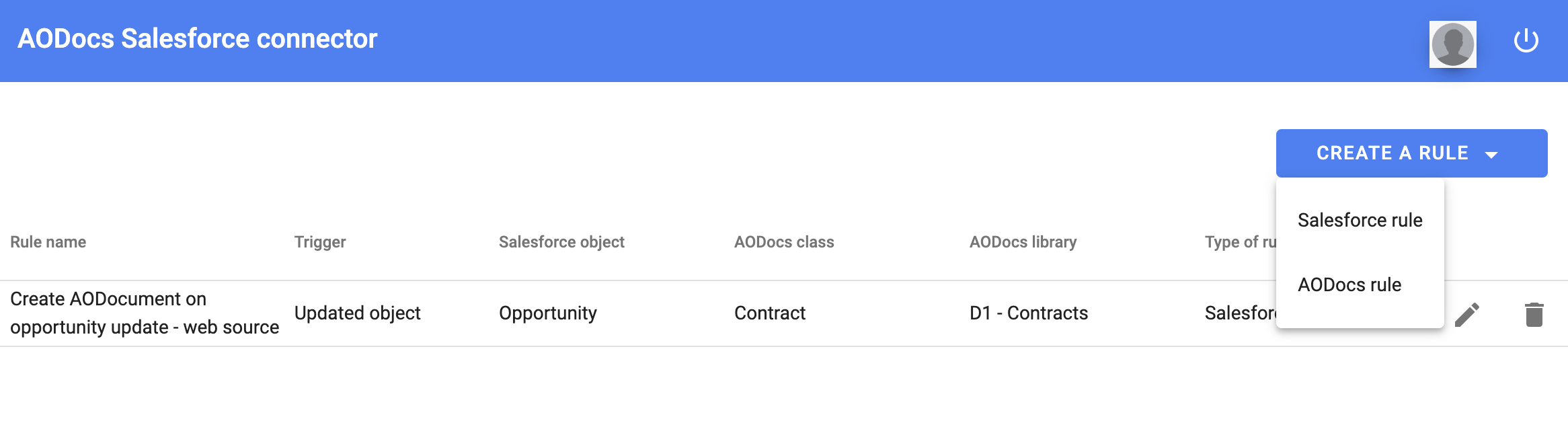Expand the Create a Rule dropdown arrow
1568x421 pixels.
(x=1491, y=155)
